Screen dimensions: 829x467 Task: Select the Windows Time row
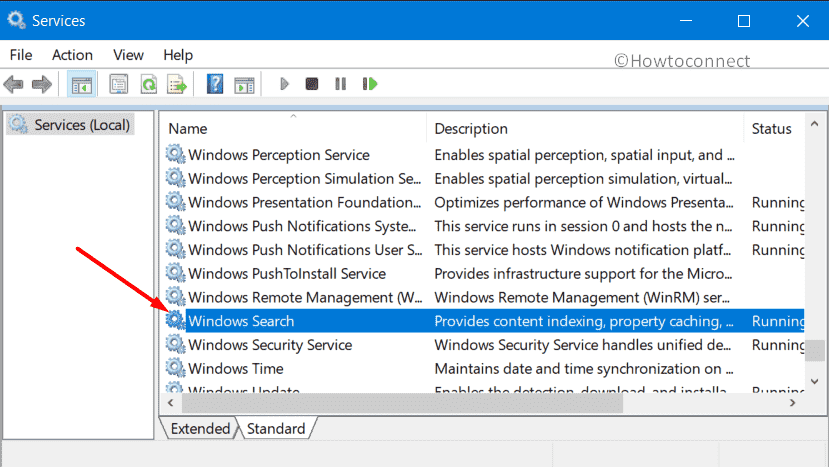484,369
